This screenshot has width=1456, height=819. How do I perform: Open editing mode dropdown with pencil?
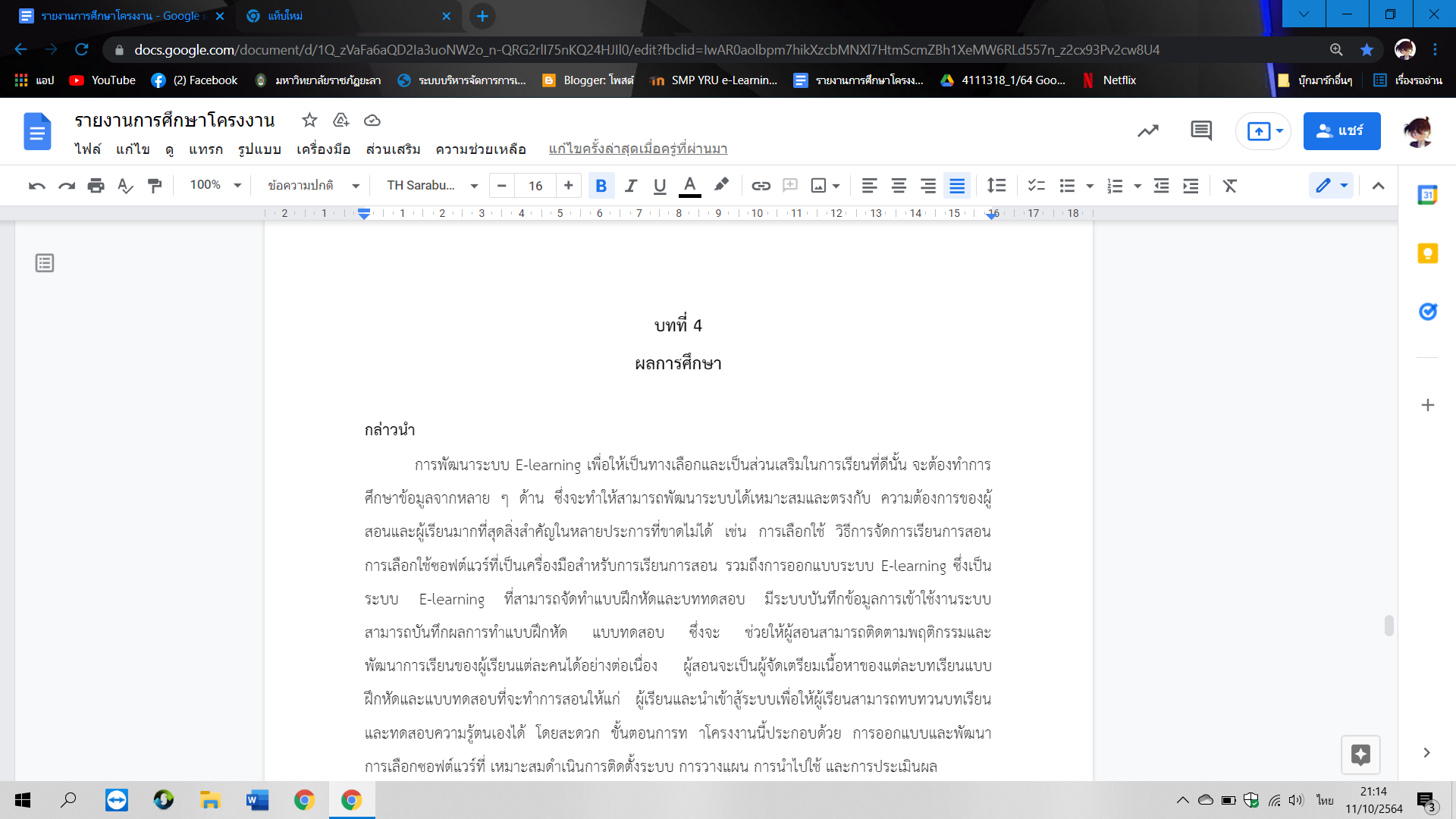point(1331,186)
